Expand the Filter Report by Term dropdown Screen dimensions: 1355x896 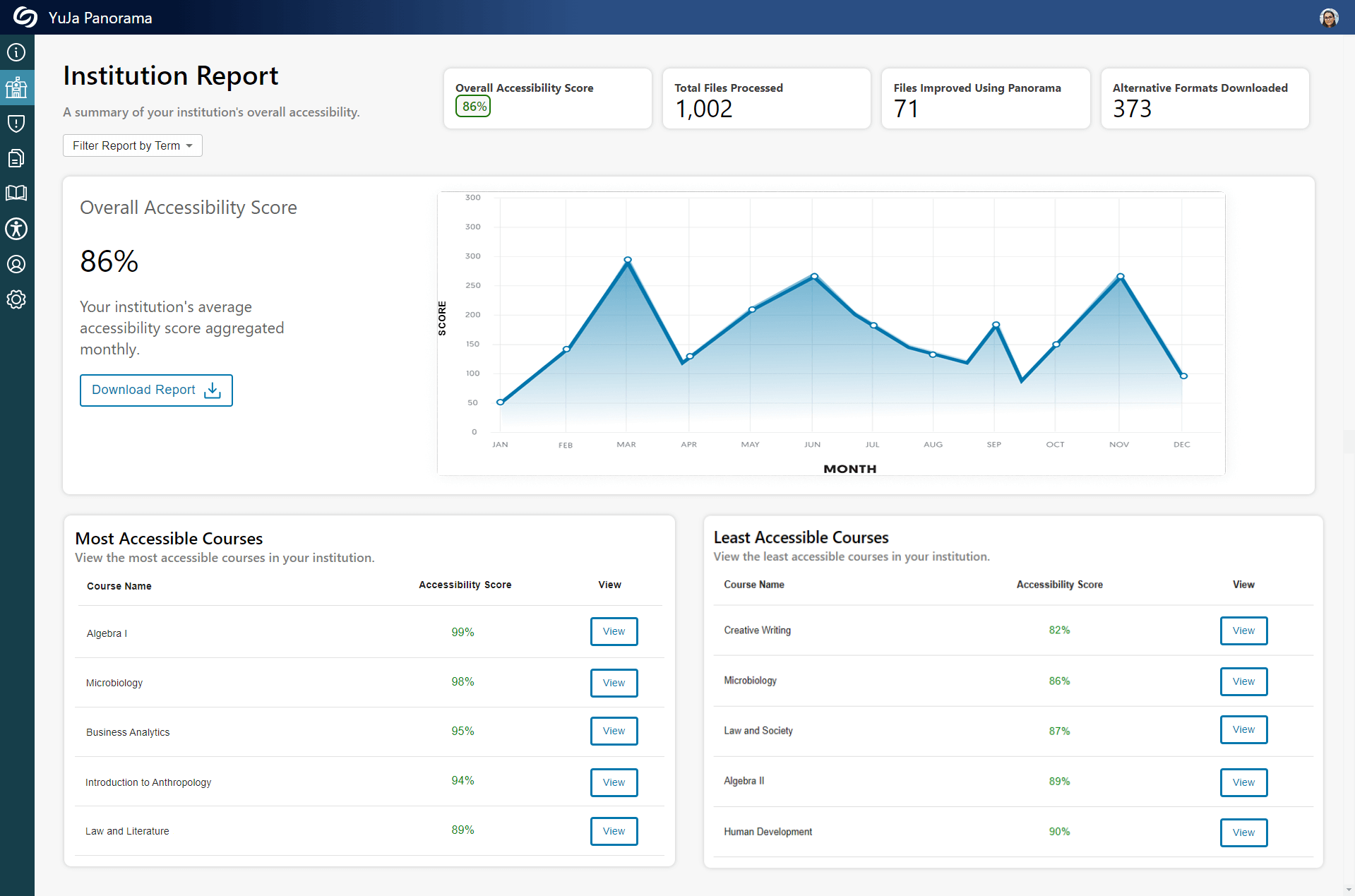pyautogui.click(x=132, y=145)
